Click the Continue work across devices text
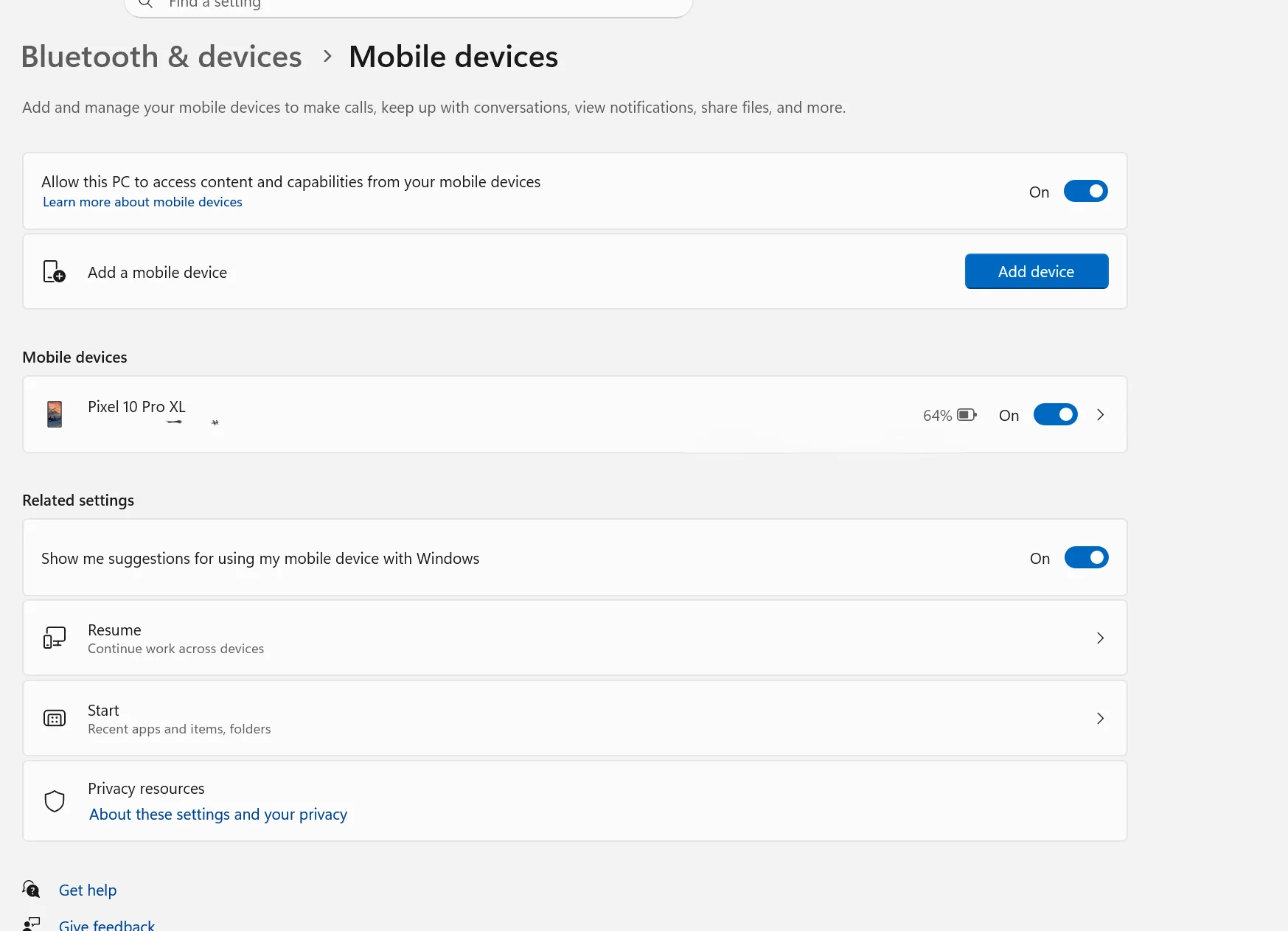 175,649
